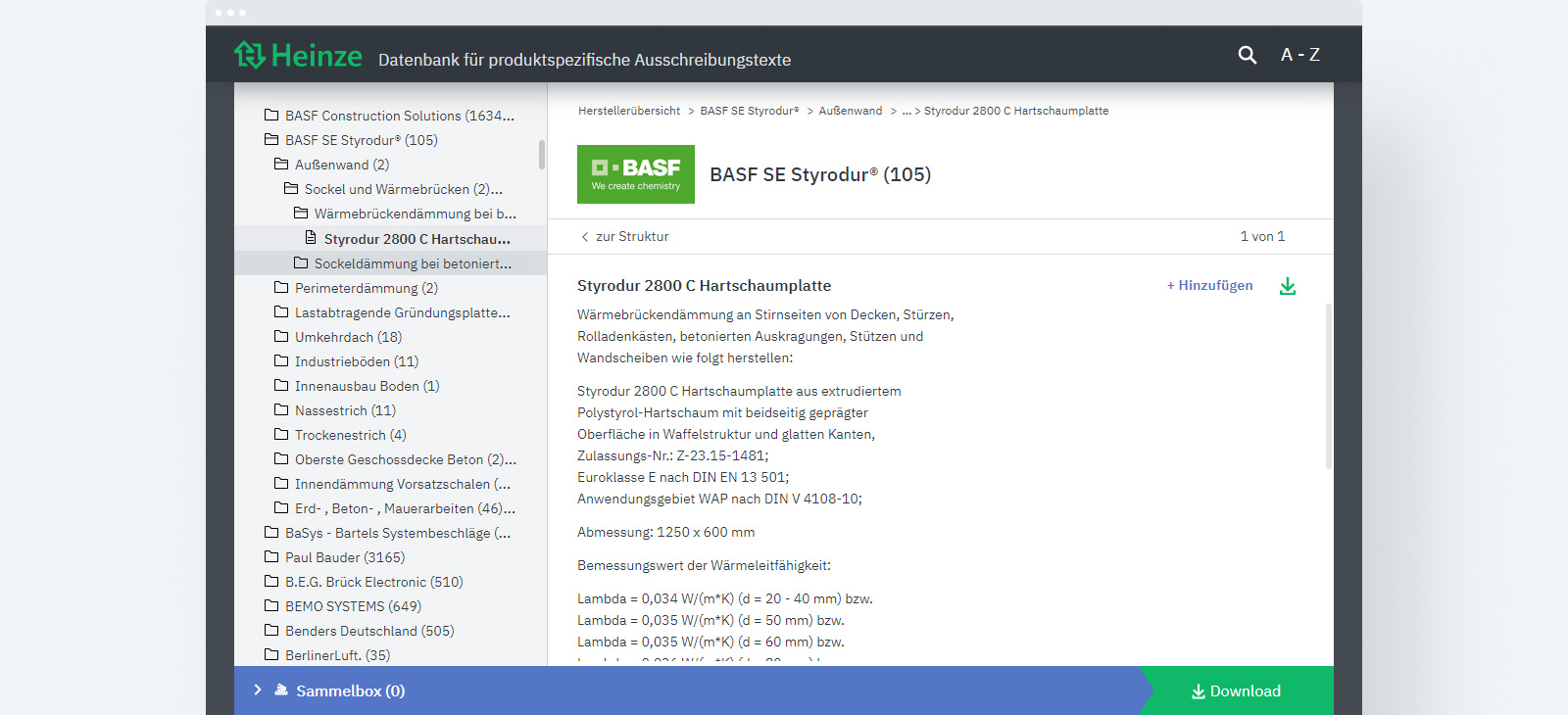Collapse Wärmebrückendämmung bei b... folder
The image size is (1568, 715).
coord(405,214)
